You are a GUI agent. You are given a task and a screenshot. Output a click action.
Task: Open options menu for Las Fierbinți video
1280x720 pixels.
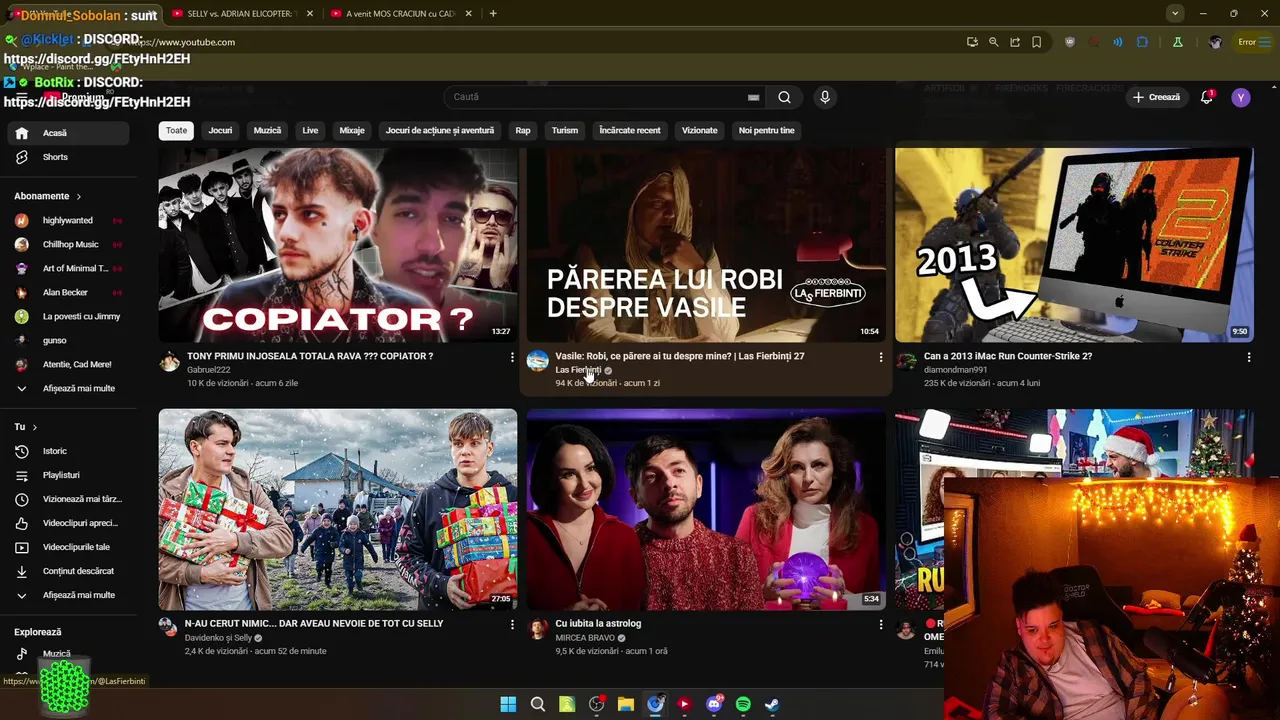(x=880, y=357)
